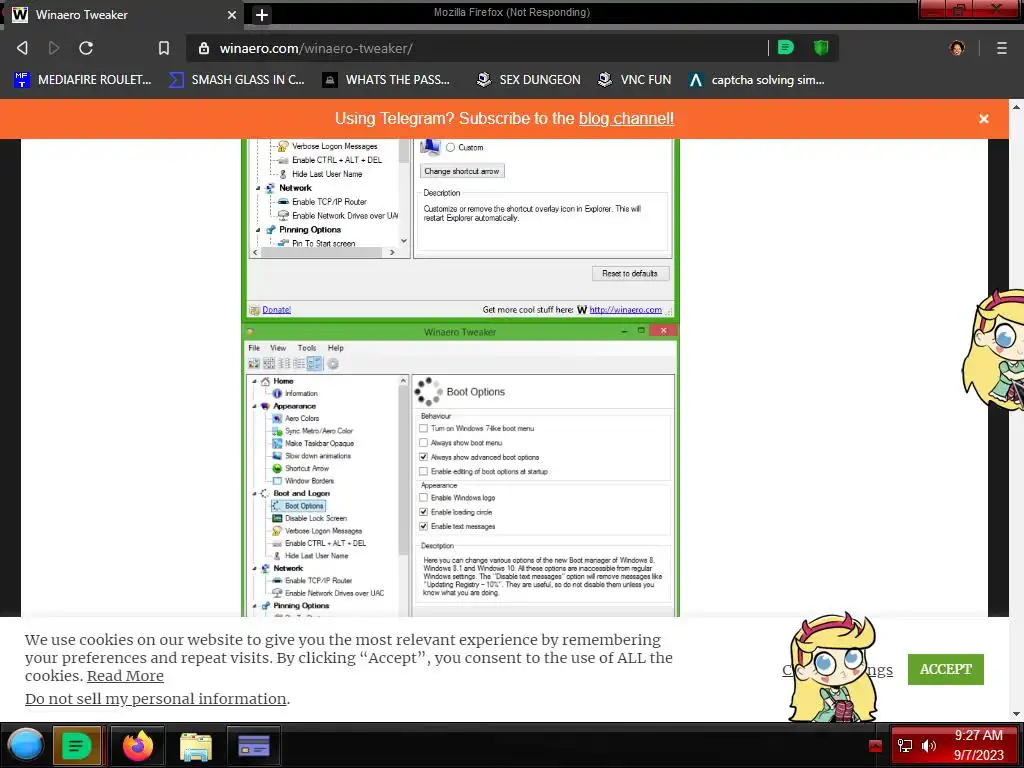Click the upper tree horizontal scrollbar thumb
Viewport: 1024px width, 768px height.
click(321, 252)
